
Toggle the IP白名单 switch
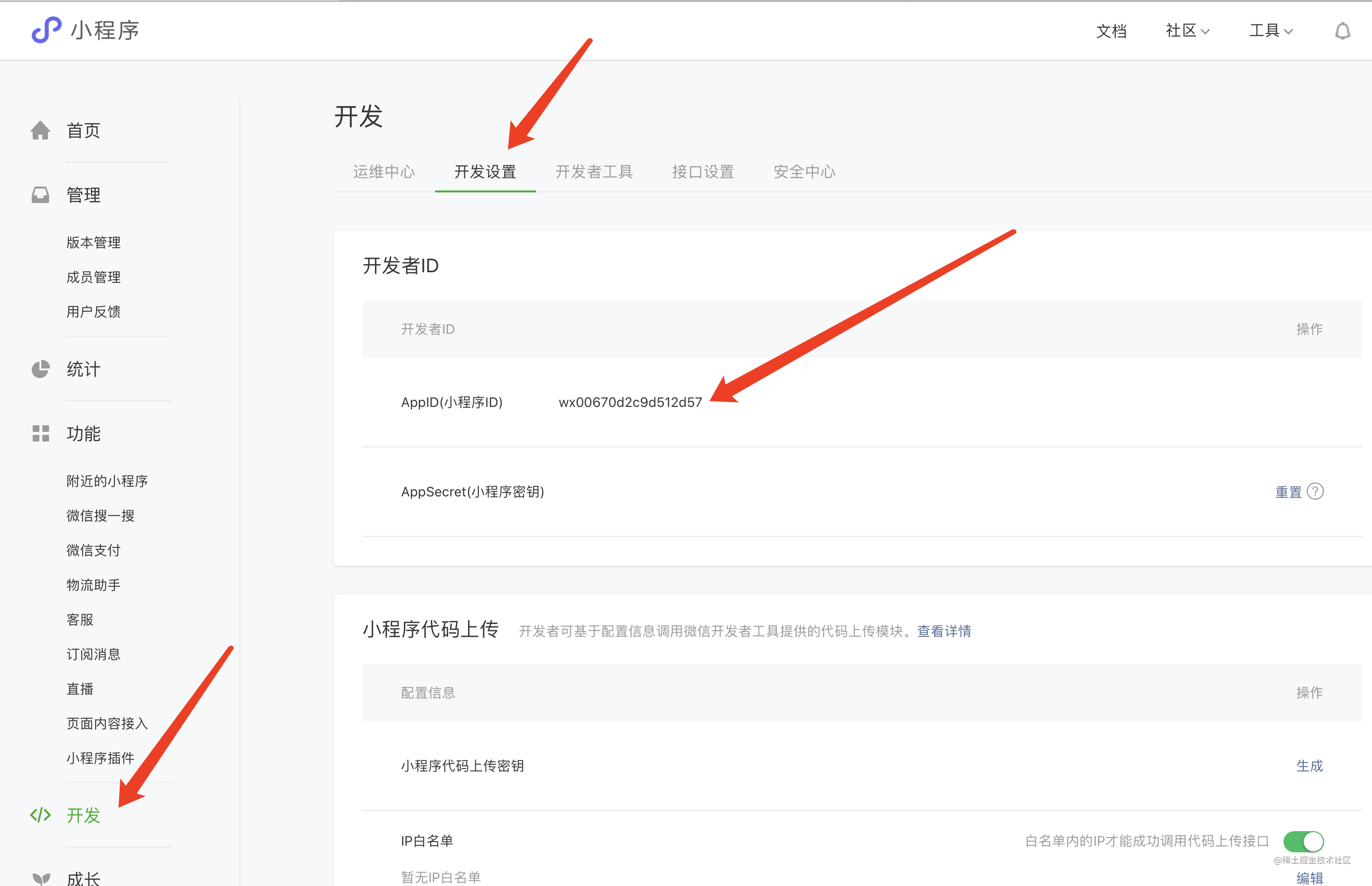pos(1303,841)
